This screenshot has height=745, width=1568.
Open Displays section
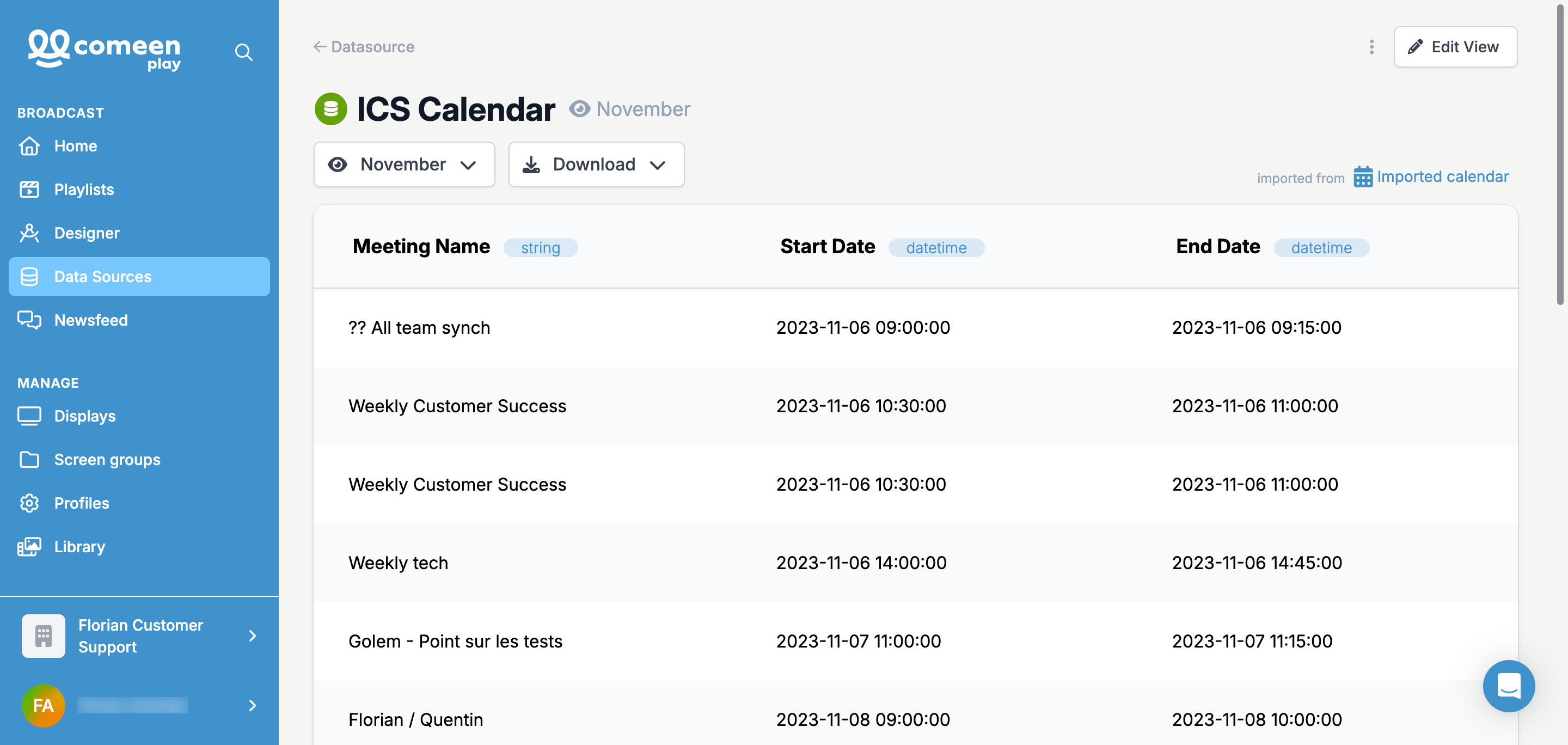pyautogui.click(x=139, y=416)
